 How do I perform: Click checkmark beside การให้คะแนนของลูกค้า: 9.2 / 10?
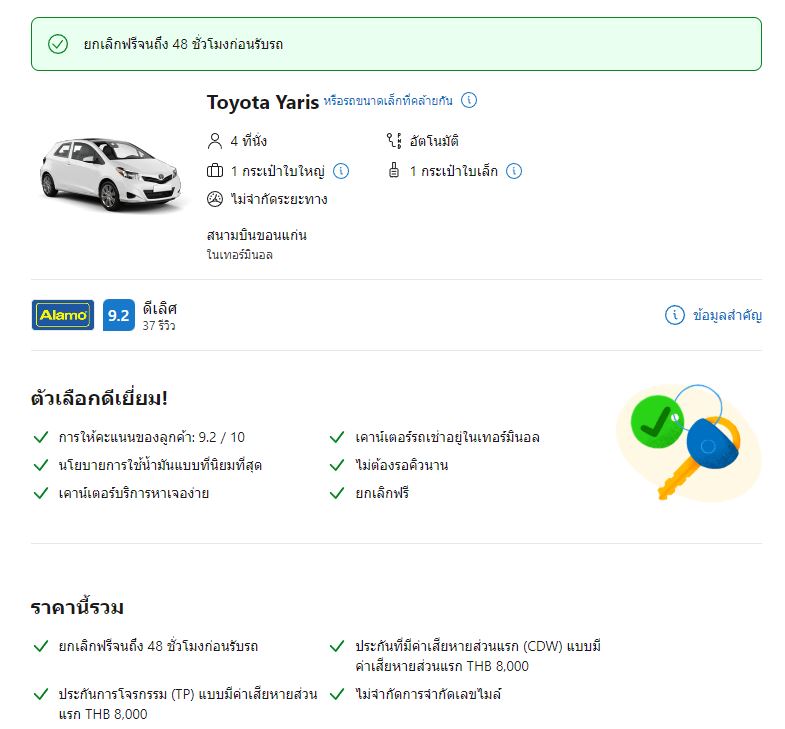[41, 437]
